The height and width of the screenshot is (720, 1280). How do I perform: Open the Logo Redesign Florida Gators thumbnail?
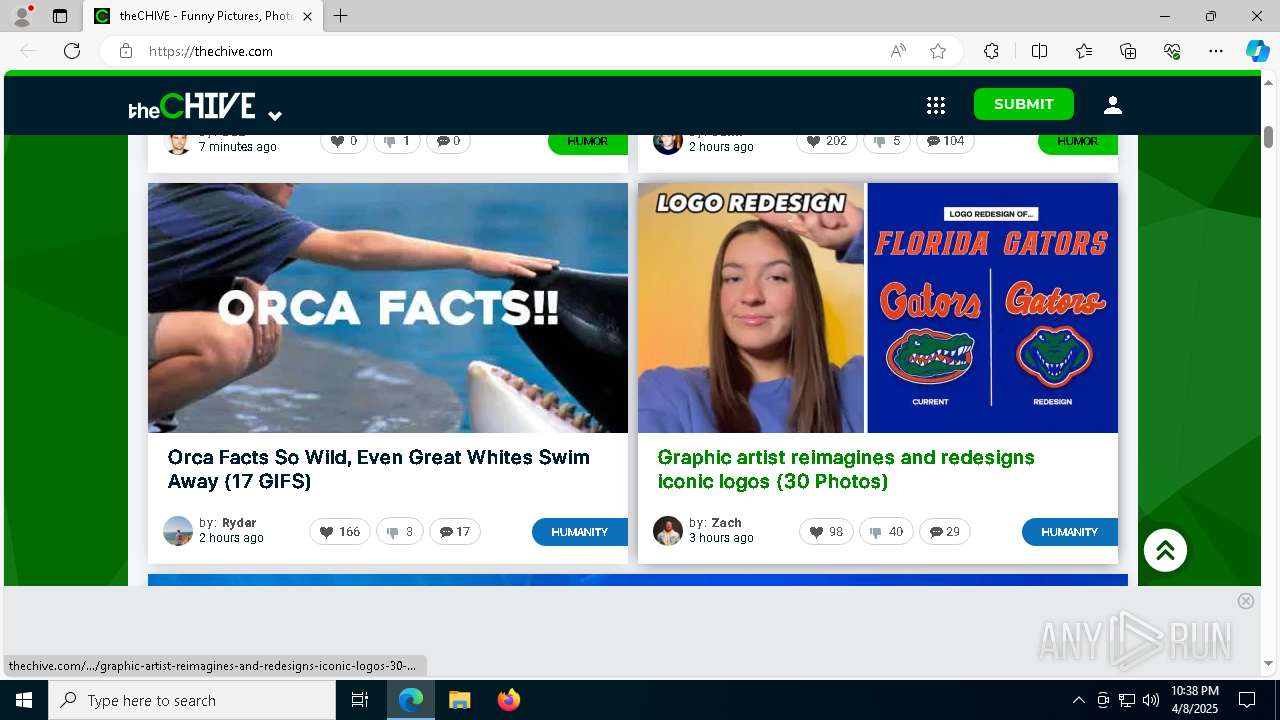(x=878, y=308)
